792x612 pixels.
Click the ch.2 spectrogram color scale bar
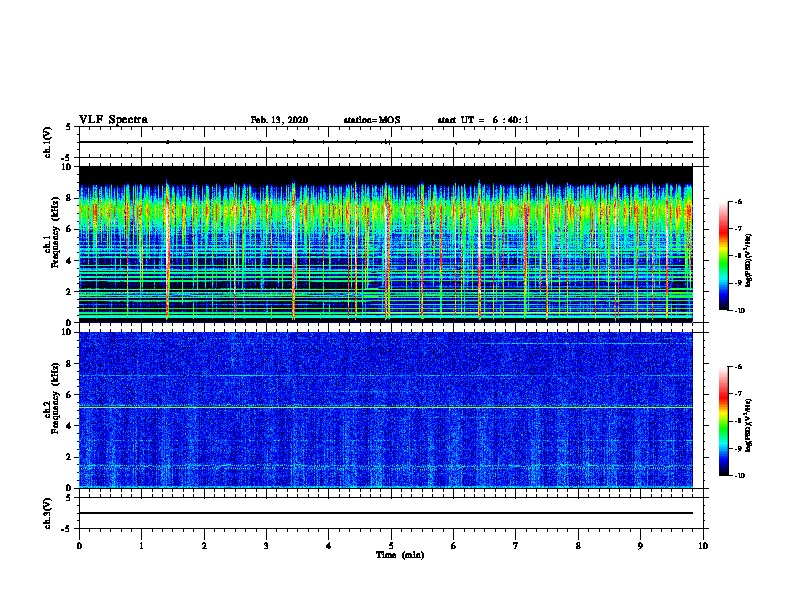click(x=724, y=421)
